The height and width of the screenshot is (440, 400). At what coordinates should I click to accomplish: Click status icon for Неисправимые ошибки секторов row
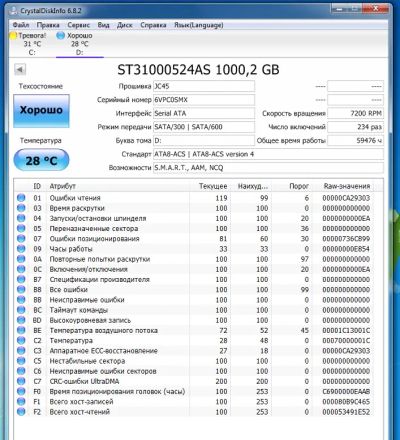tap(21, 371)
